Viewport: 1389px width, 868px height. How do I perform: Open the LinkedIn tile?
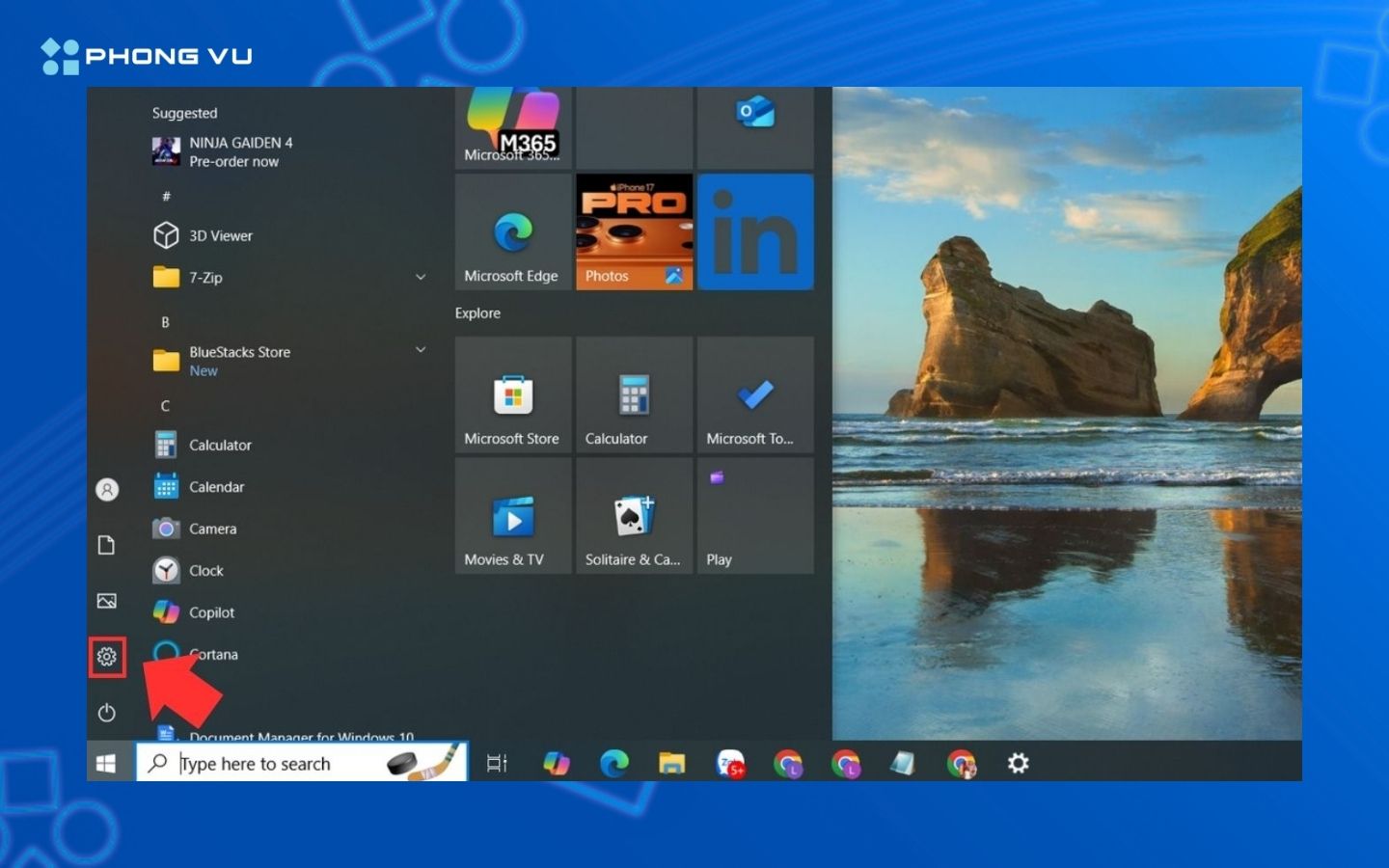[755, 231]
